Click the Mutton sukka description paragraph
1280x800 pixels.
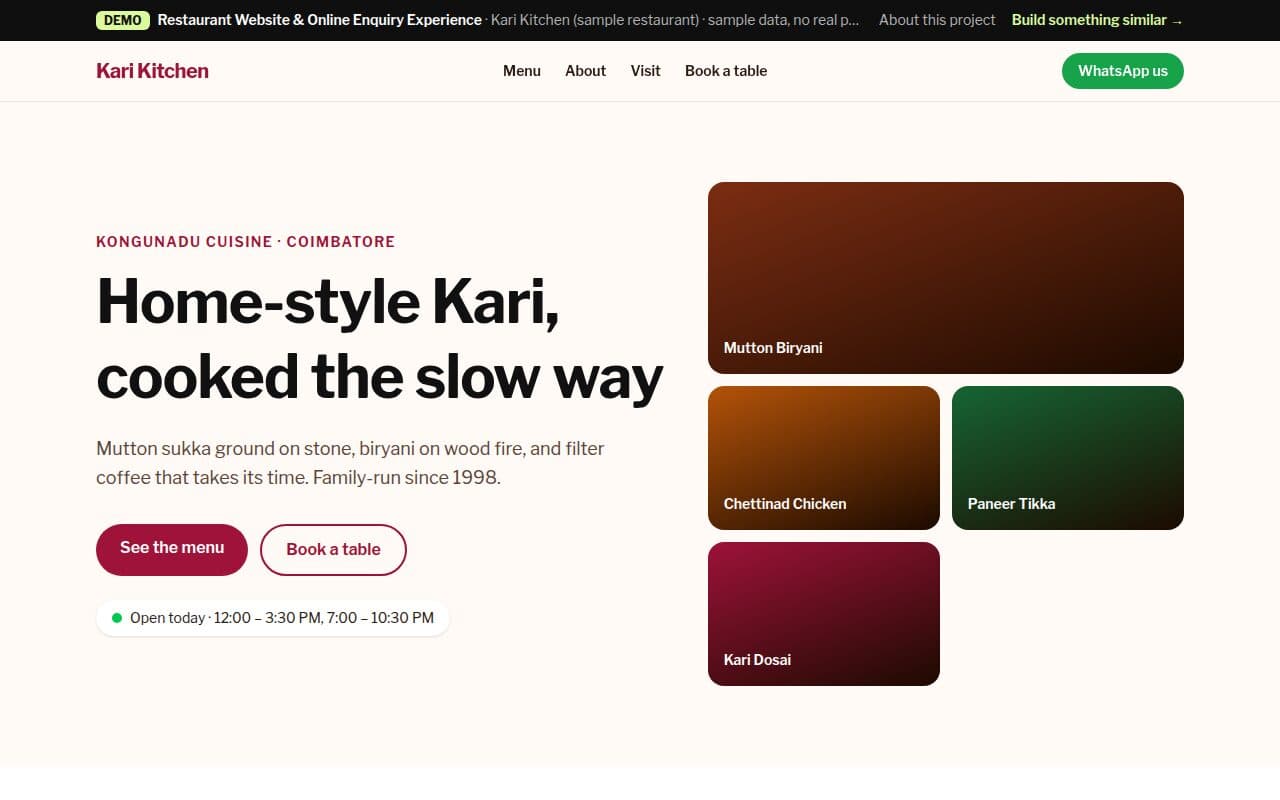[350, 463]
